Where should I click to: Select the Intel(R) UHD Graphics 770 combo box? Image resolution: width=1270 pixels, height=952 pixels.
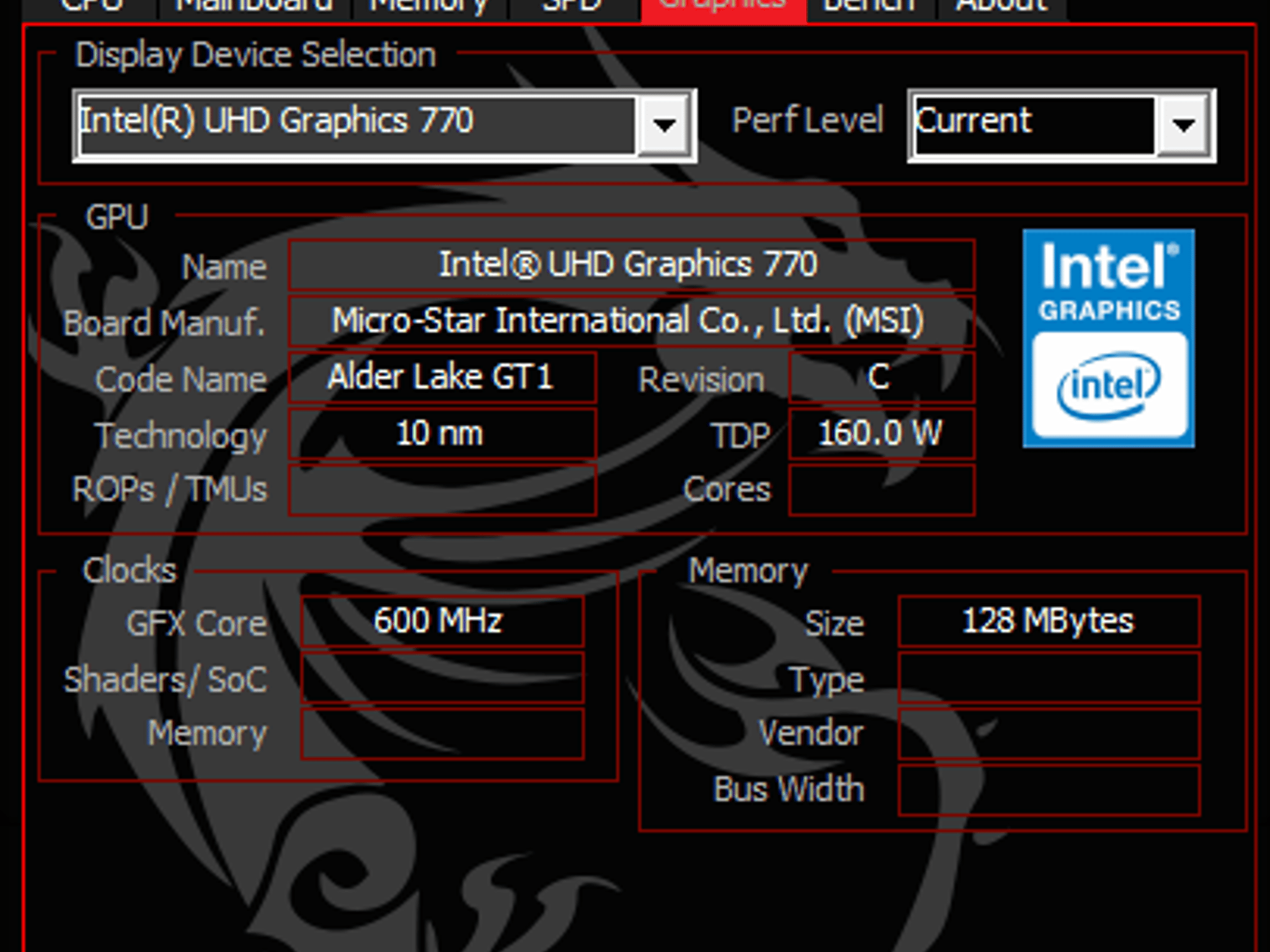384,126
